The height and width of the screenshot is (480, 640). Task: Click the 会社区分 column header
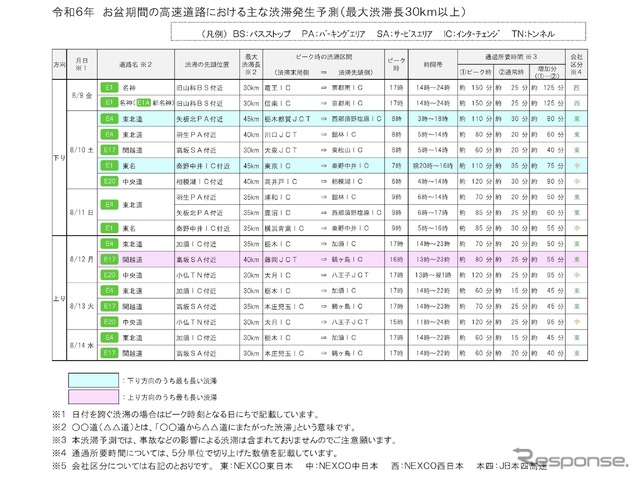click(x=576, y=64)
